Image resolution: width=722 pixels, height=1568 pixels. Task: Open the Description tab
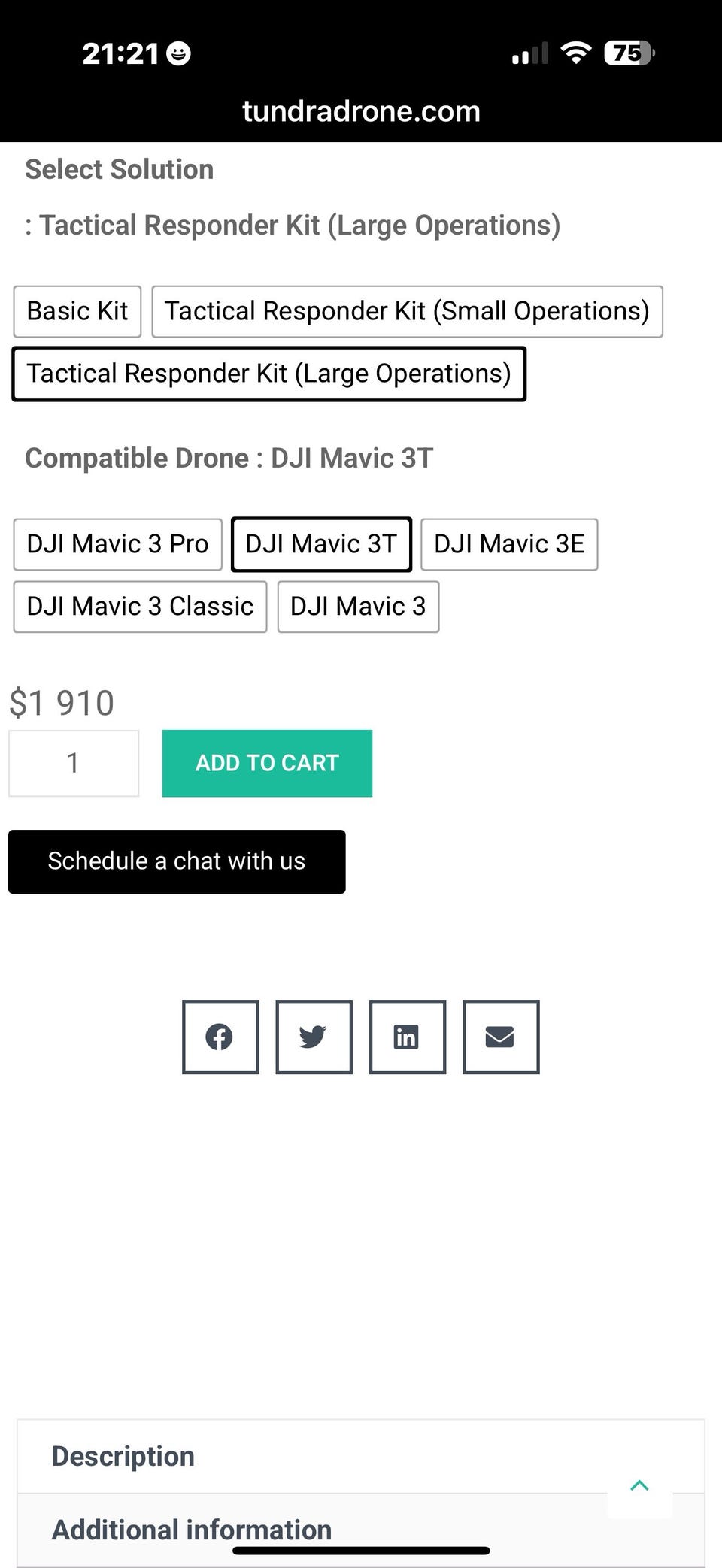123,1456
